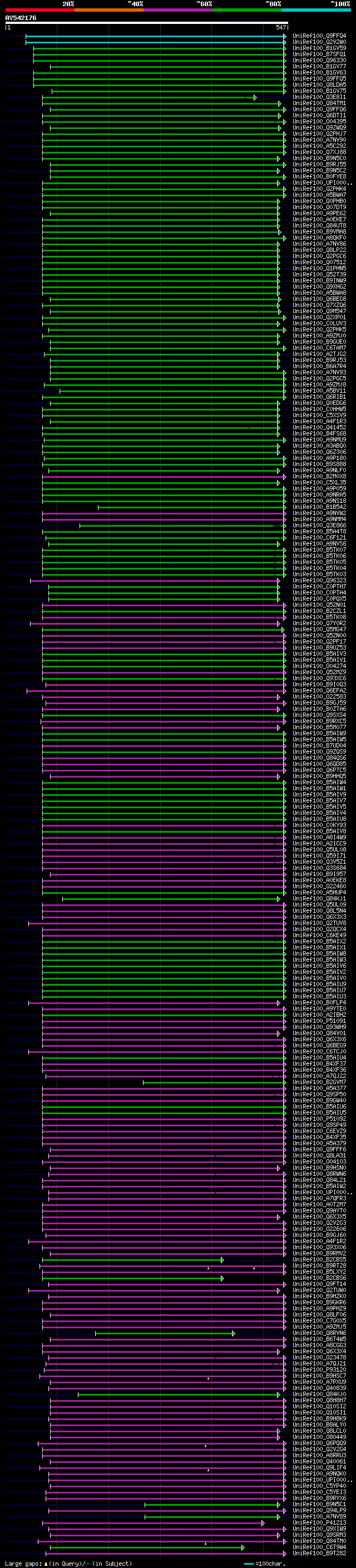Image resolution: width=356 pixels, height=1568 pixels.
Task: Click the yellow gap triangle in the legend
Action: coord(46,1564)
